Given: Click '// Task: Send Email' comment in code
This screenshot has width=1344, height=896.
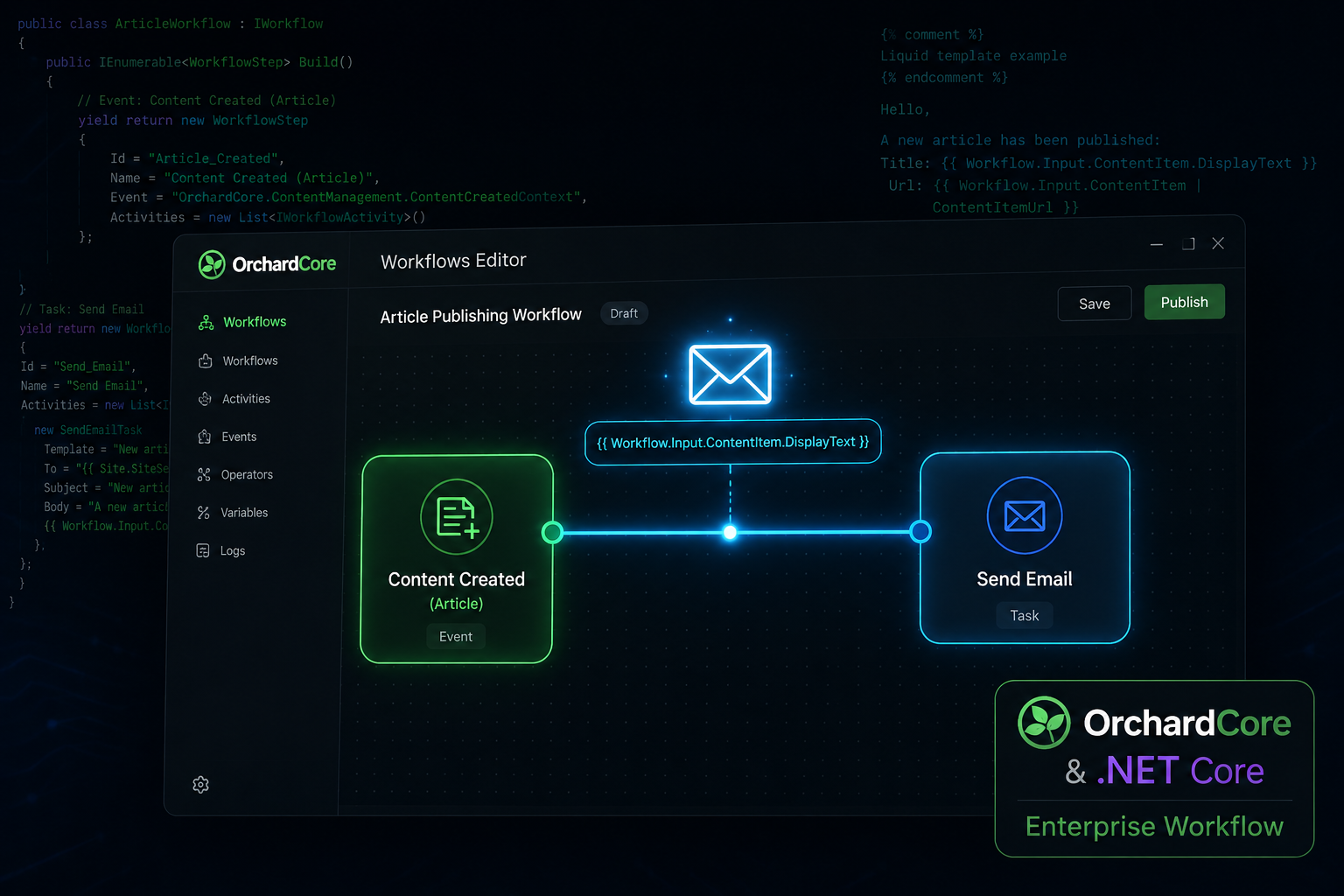Looking at the screenshot, I should [82, 309].
